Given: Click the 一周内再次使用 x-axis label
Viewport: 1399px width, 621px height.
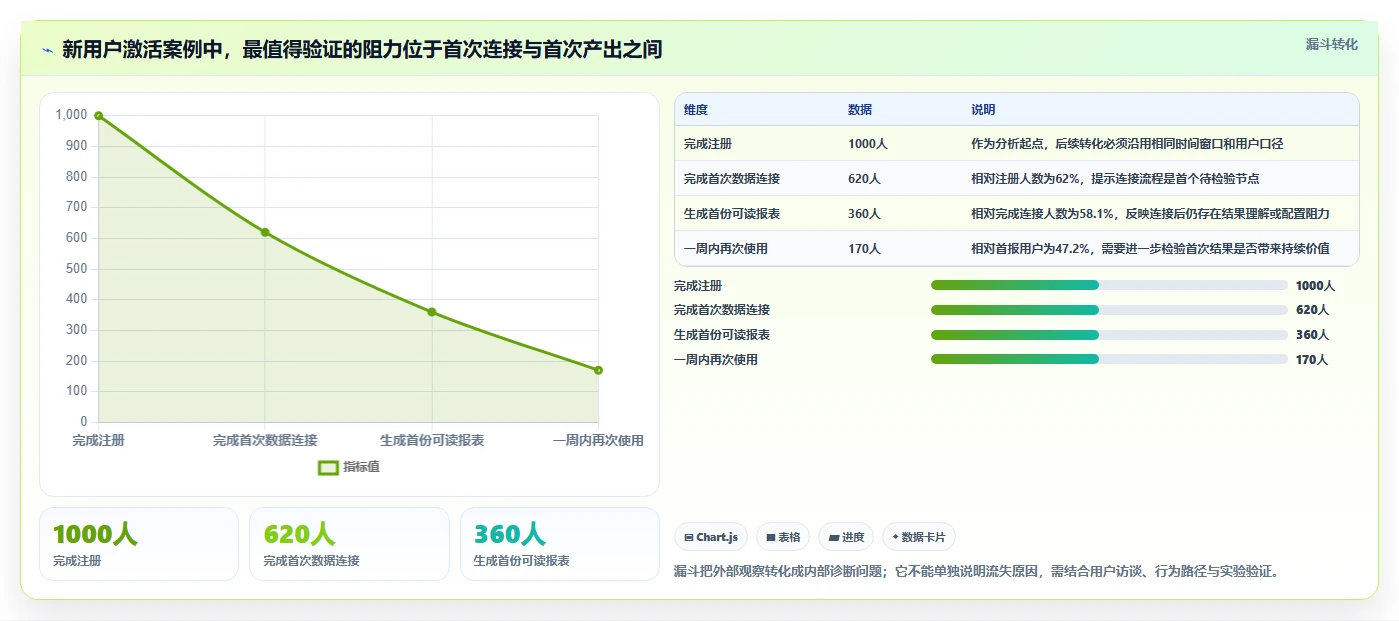Looking at the screenshot, I should coord(598,440).
